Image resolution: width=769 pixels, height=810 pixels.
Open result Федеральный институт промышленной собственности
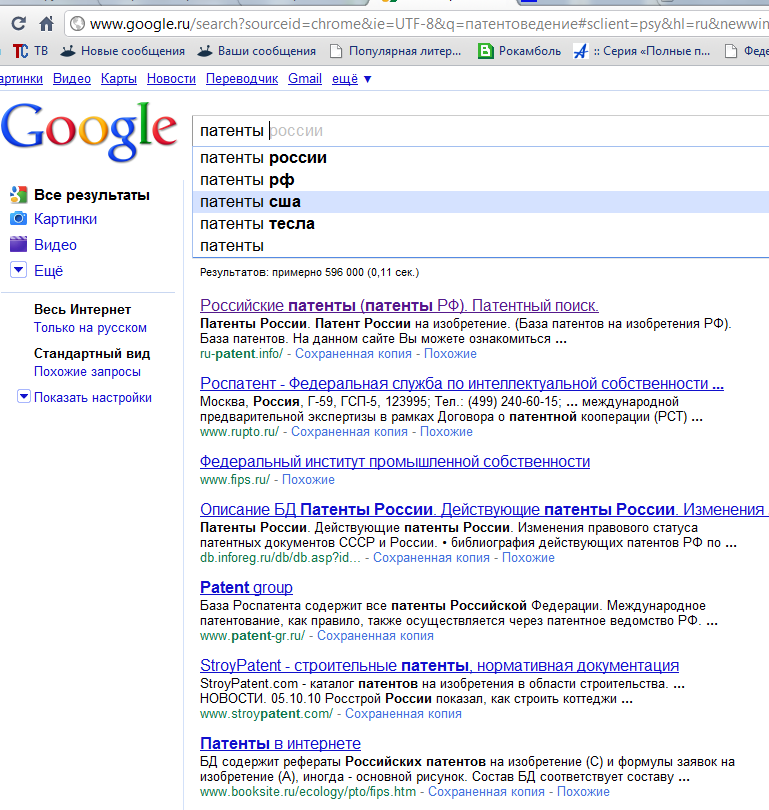point(395,461)
